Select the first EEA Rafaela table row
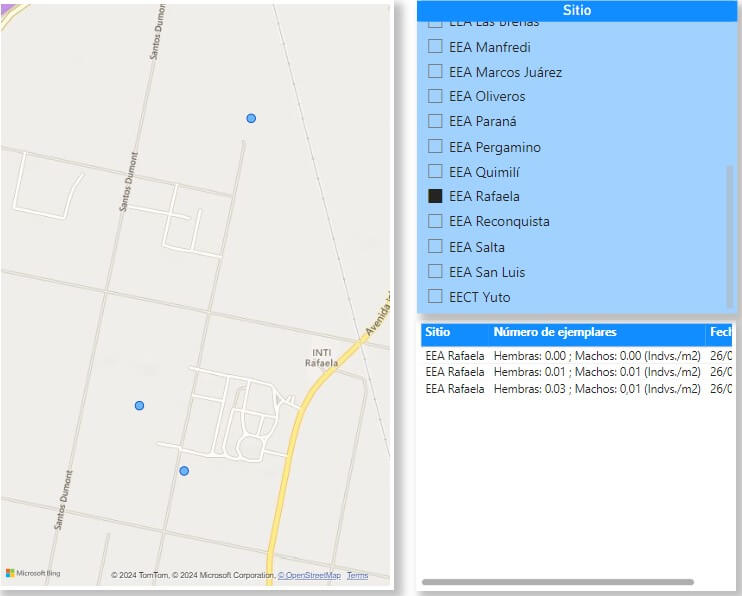The image size is (742, 596). click(x=455, y=356)
